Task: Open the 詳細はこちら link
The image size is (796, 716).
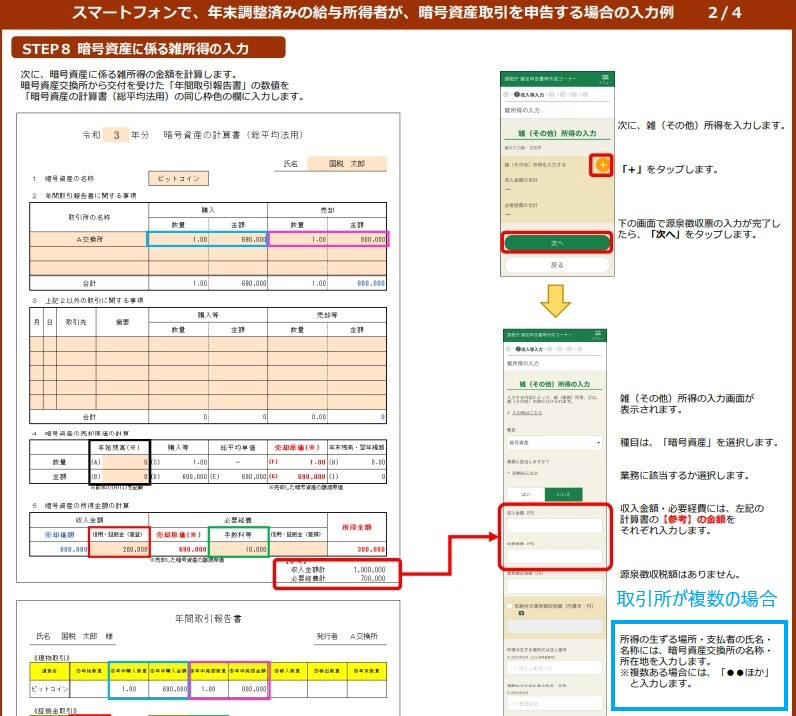Action: [x=523, y=473]
